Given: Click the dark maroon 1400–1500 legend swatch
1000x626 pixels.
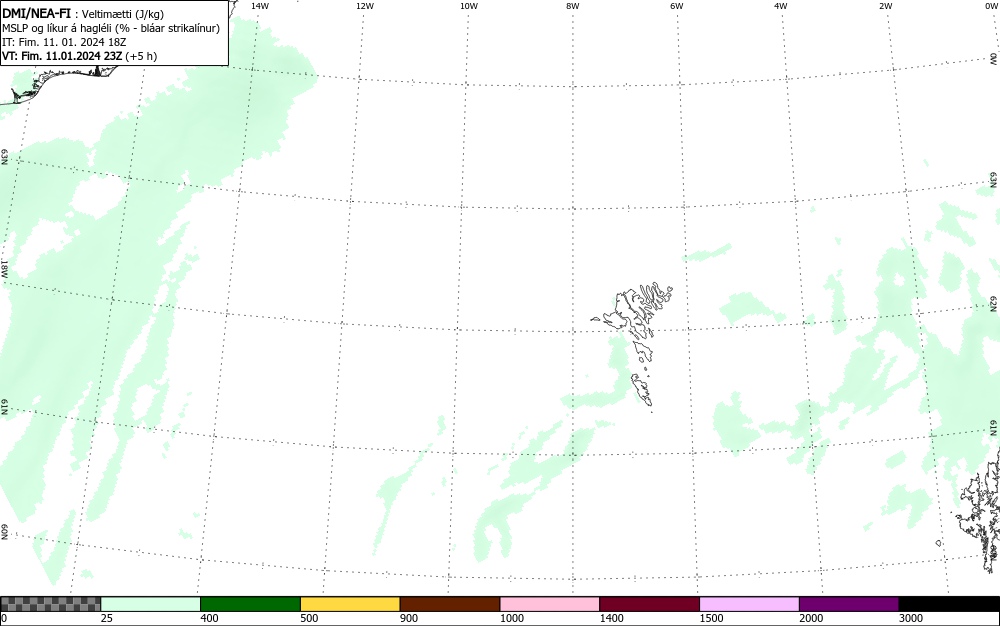Looking at the screenshot, I should [649, 604].
